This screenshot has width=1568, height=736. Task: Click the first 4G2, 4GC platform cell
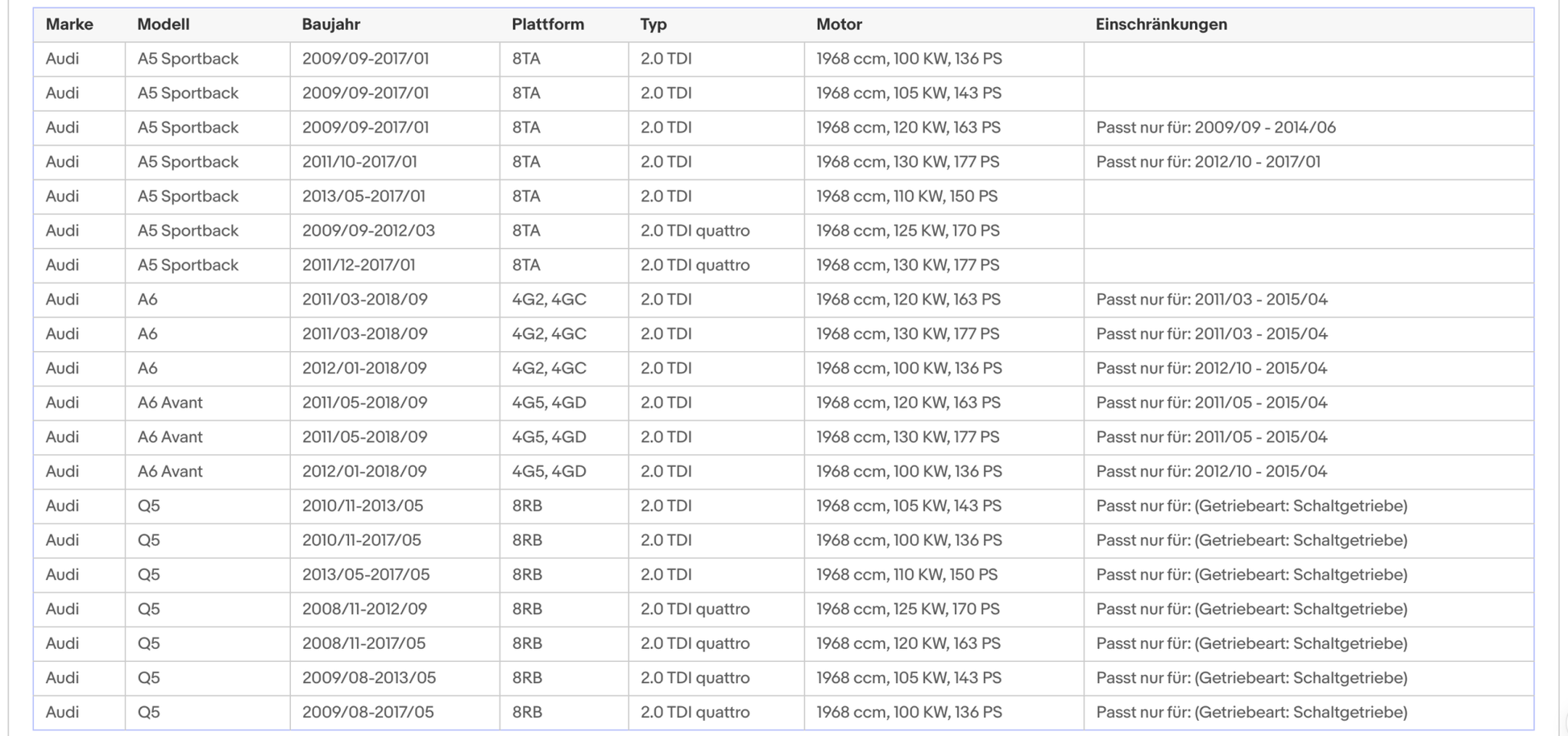click(549, 300)
